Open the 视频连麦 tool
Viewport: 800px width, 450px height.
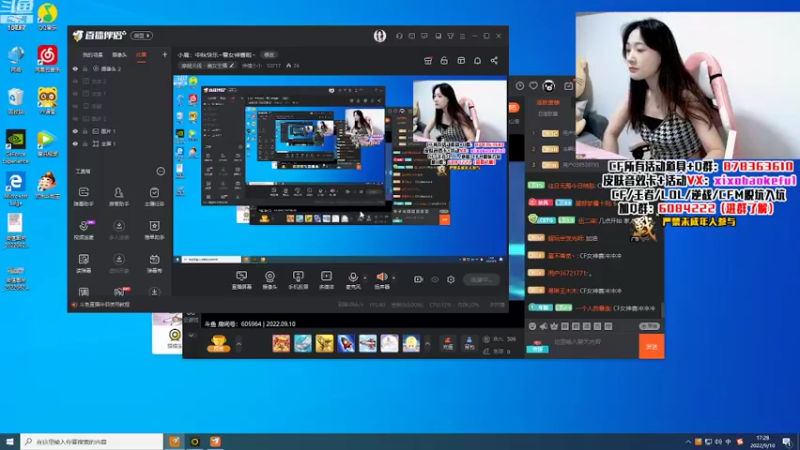click(x=84, y=230)
